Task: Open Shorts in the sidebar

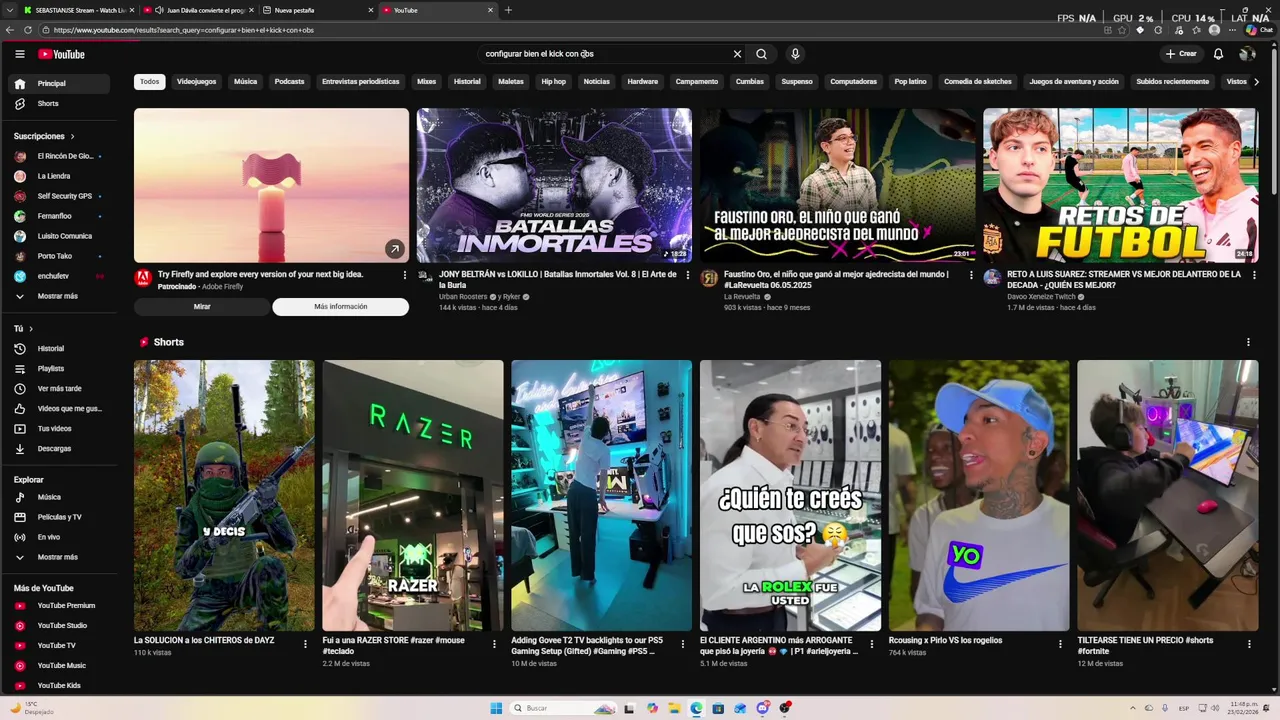Action: pyautogui.click(x=61, y=104)
